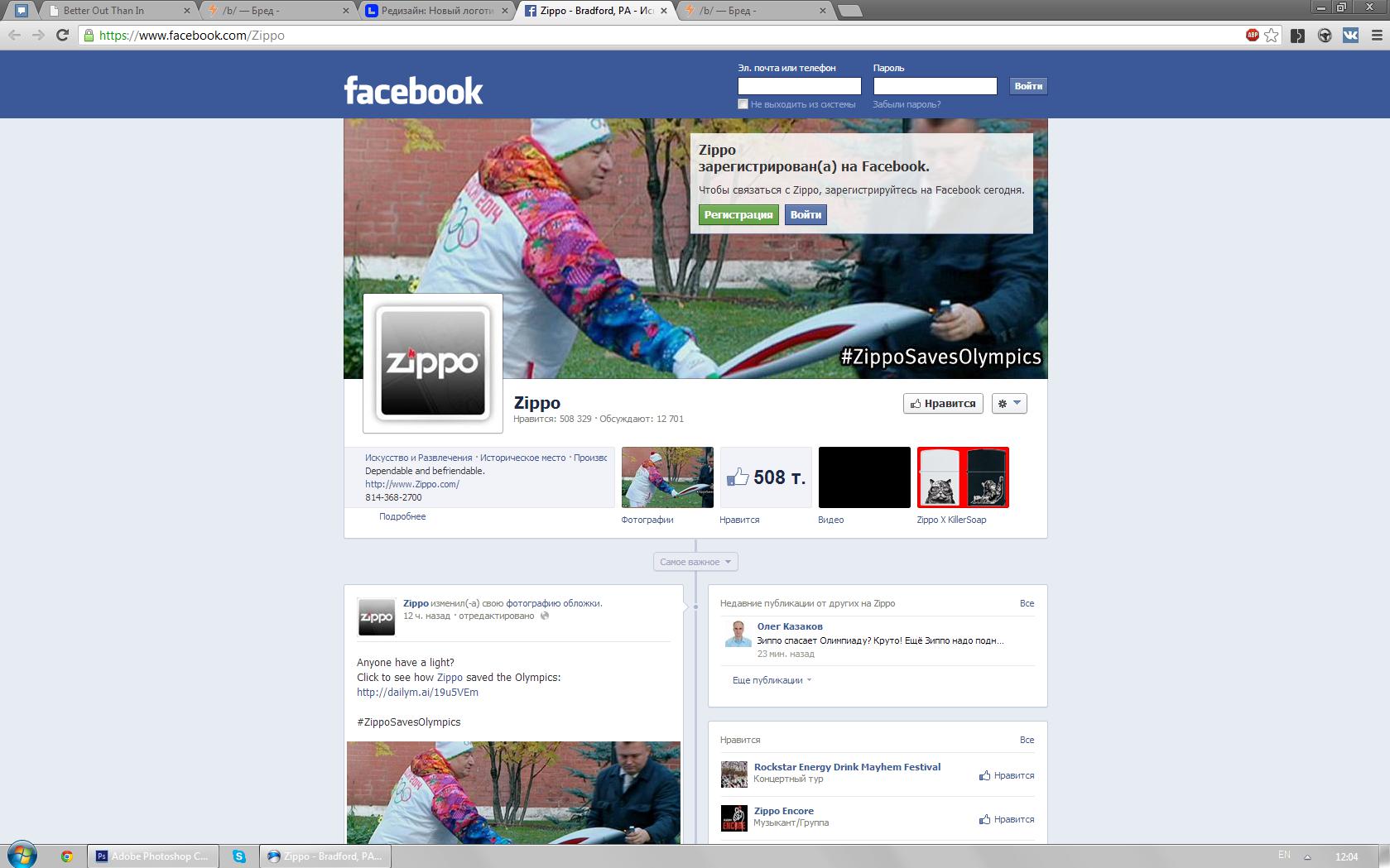Click the steering wheel extension icon
Viewport: 1390px width, 868px height.
click(x=1325, y=35)
